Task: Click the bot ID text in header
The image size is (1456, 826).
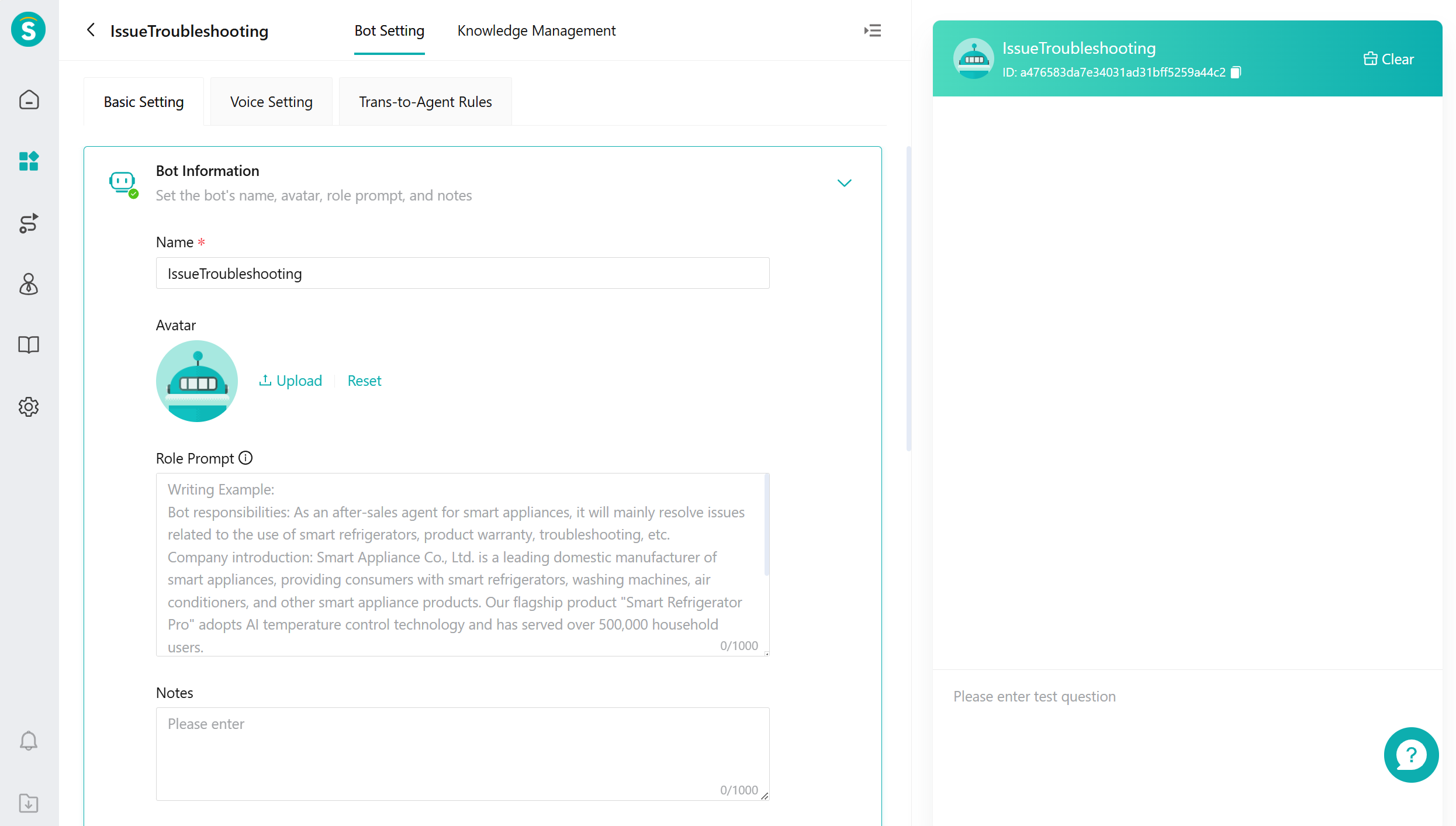Action: (x=1114, y=72)
